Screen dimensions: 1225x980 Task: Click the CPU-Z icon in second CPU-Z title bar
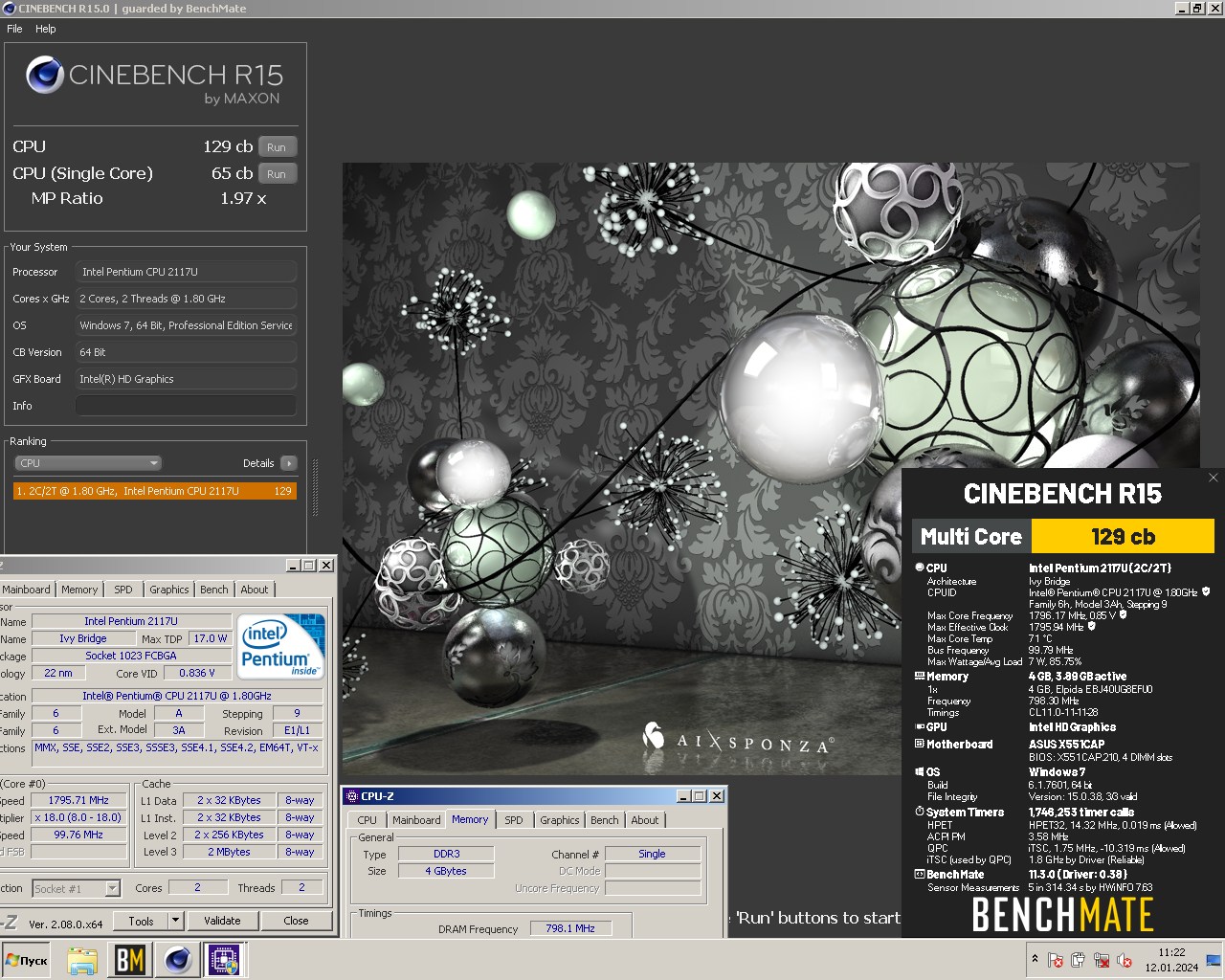tap(352, 796)
